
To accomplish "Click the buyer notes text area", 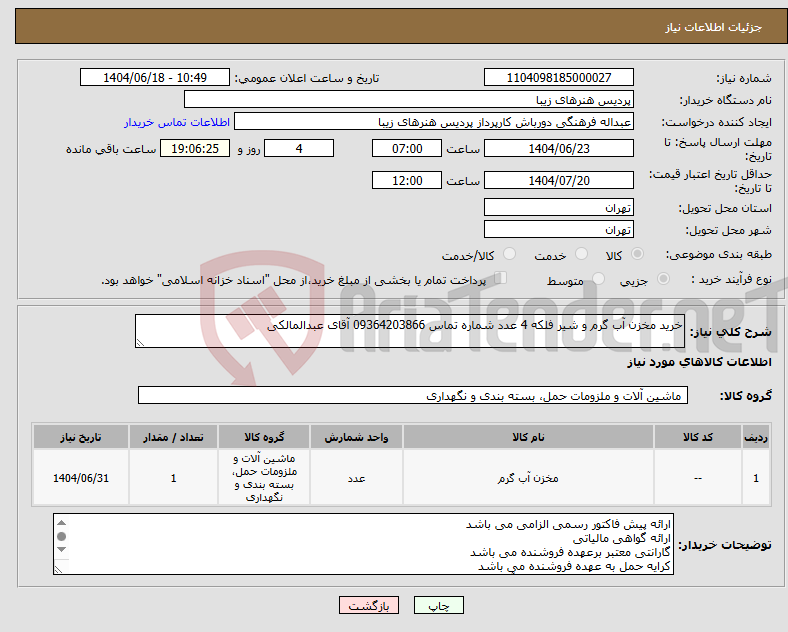I will click(363, 544).
